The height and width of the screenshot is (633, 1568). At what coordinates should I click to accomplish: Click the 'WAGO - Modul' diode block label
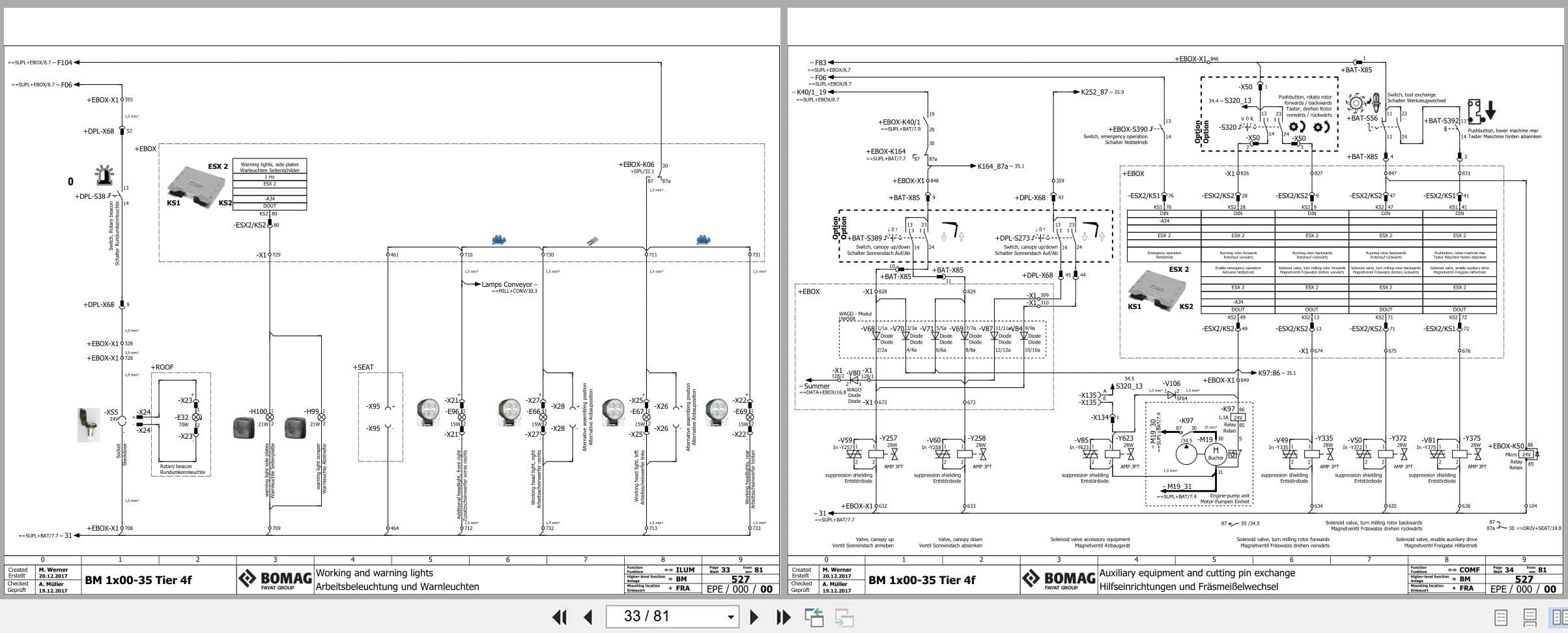click(855, 314)
